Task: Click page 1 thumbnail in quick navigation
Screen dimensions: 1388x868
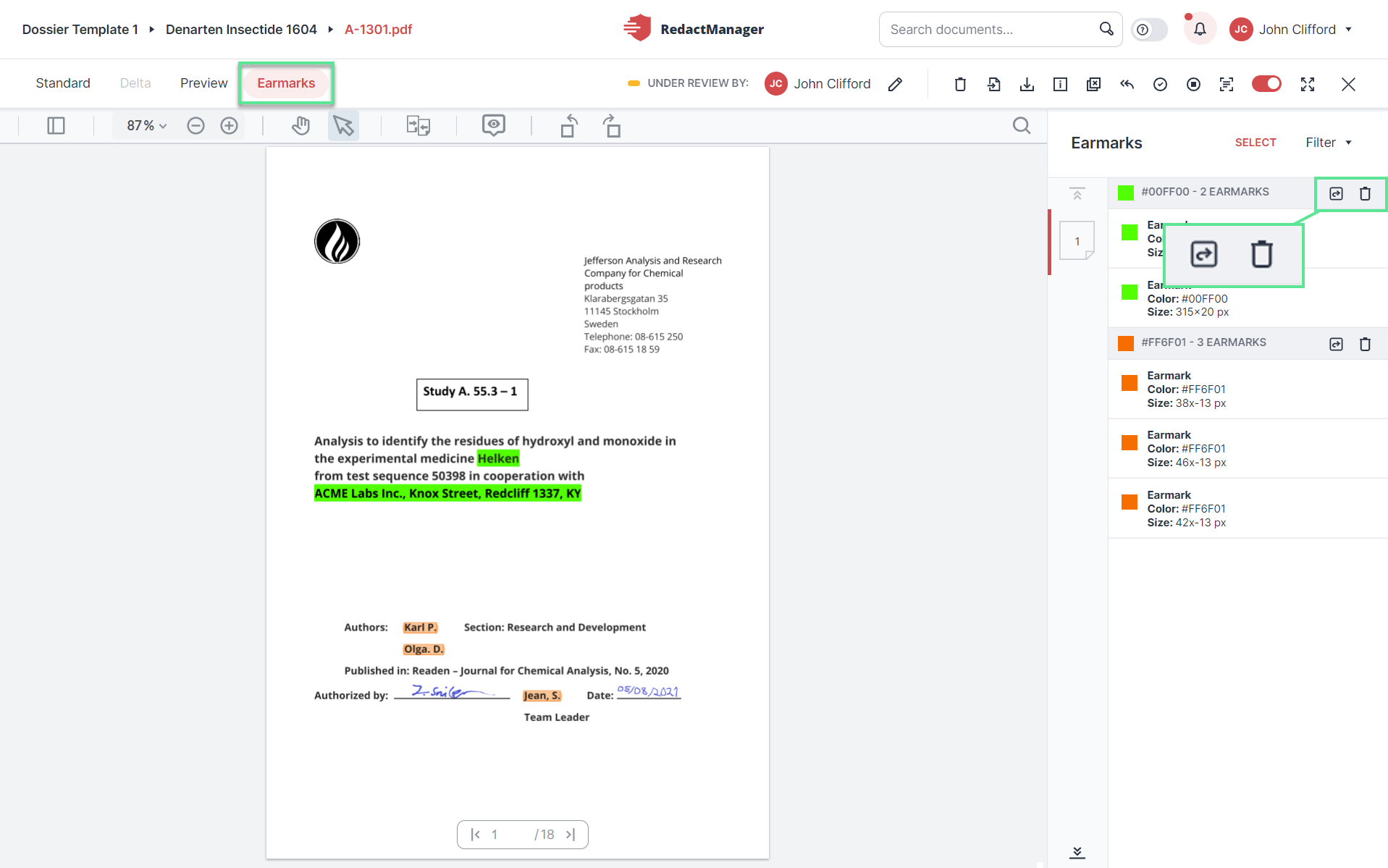Action: click(x=1077, y=240)
